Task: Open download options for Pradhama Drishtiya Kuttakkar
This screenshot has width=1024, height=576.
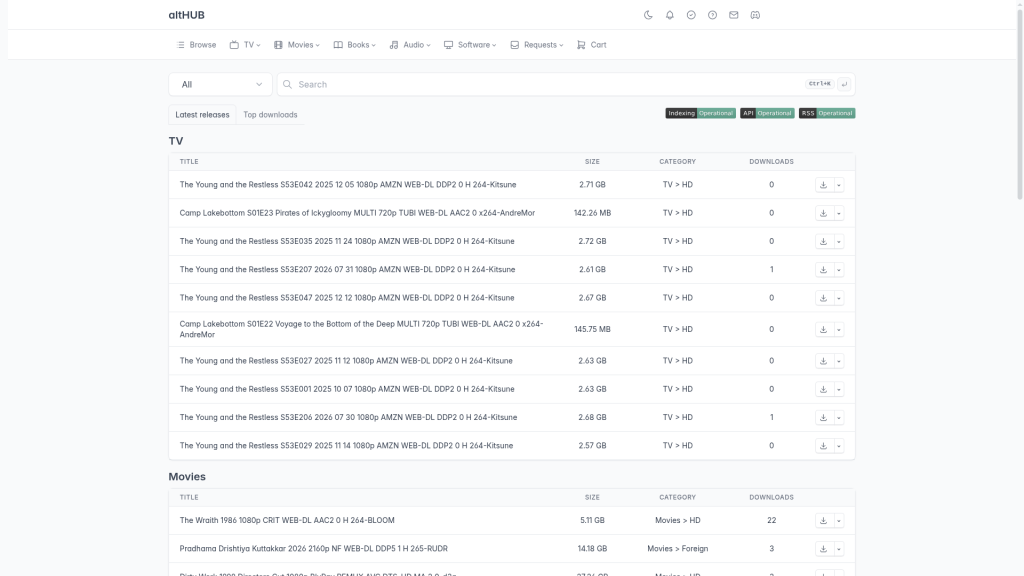Action: pyautogui.click(x=839, y=549)
